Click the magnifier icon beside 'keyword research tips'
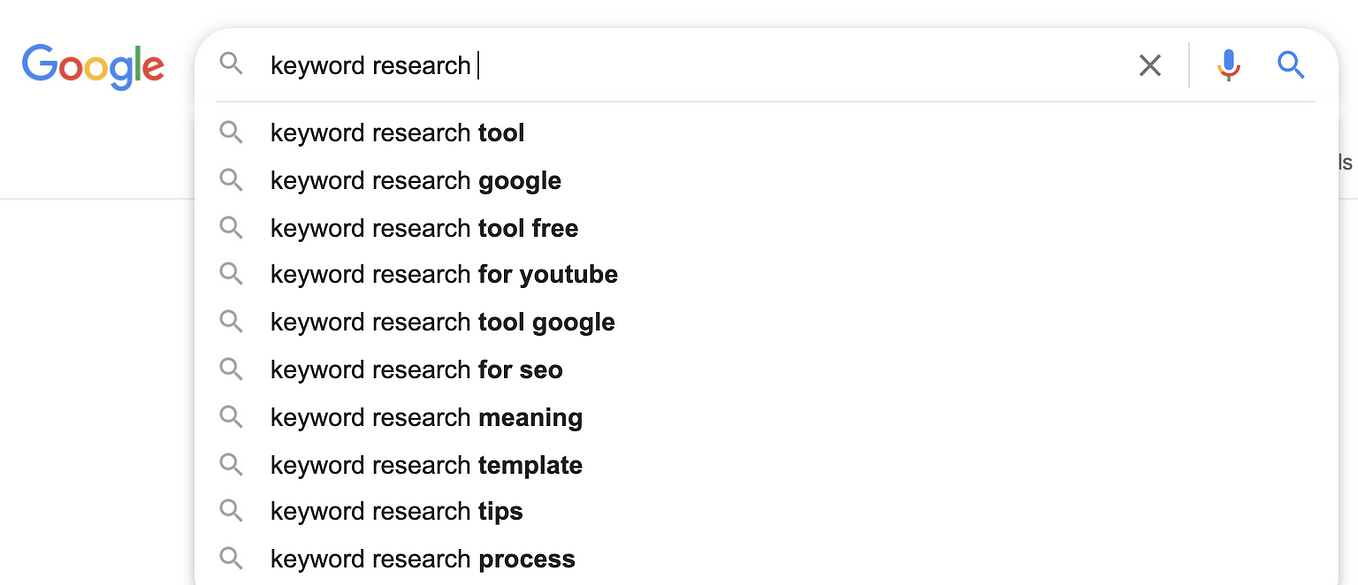The width and height of the screenshot is (1358, 585). 231,511
